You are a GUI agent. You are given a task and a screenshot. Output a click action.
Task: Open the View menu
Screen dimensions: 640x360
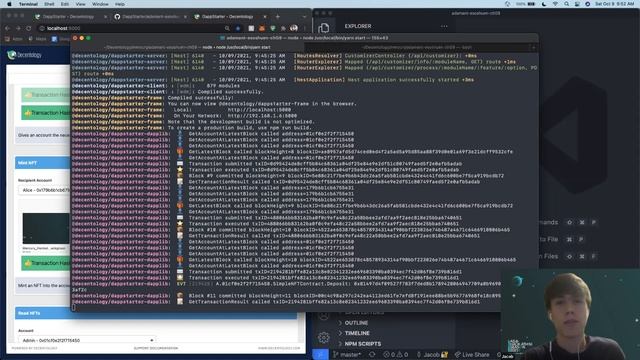80,4
